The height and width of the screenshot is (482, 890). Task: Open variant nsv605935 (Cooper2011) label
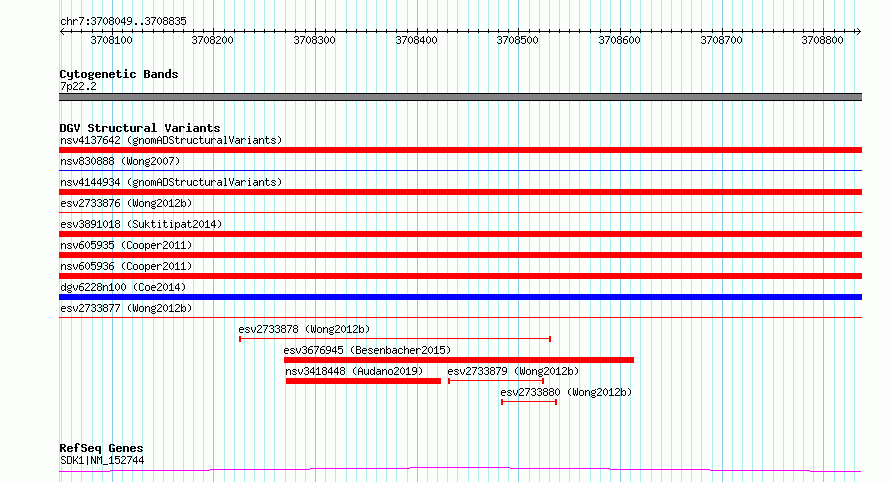pyautogui.click(x=126, y=245)
